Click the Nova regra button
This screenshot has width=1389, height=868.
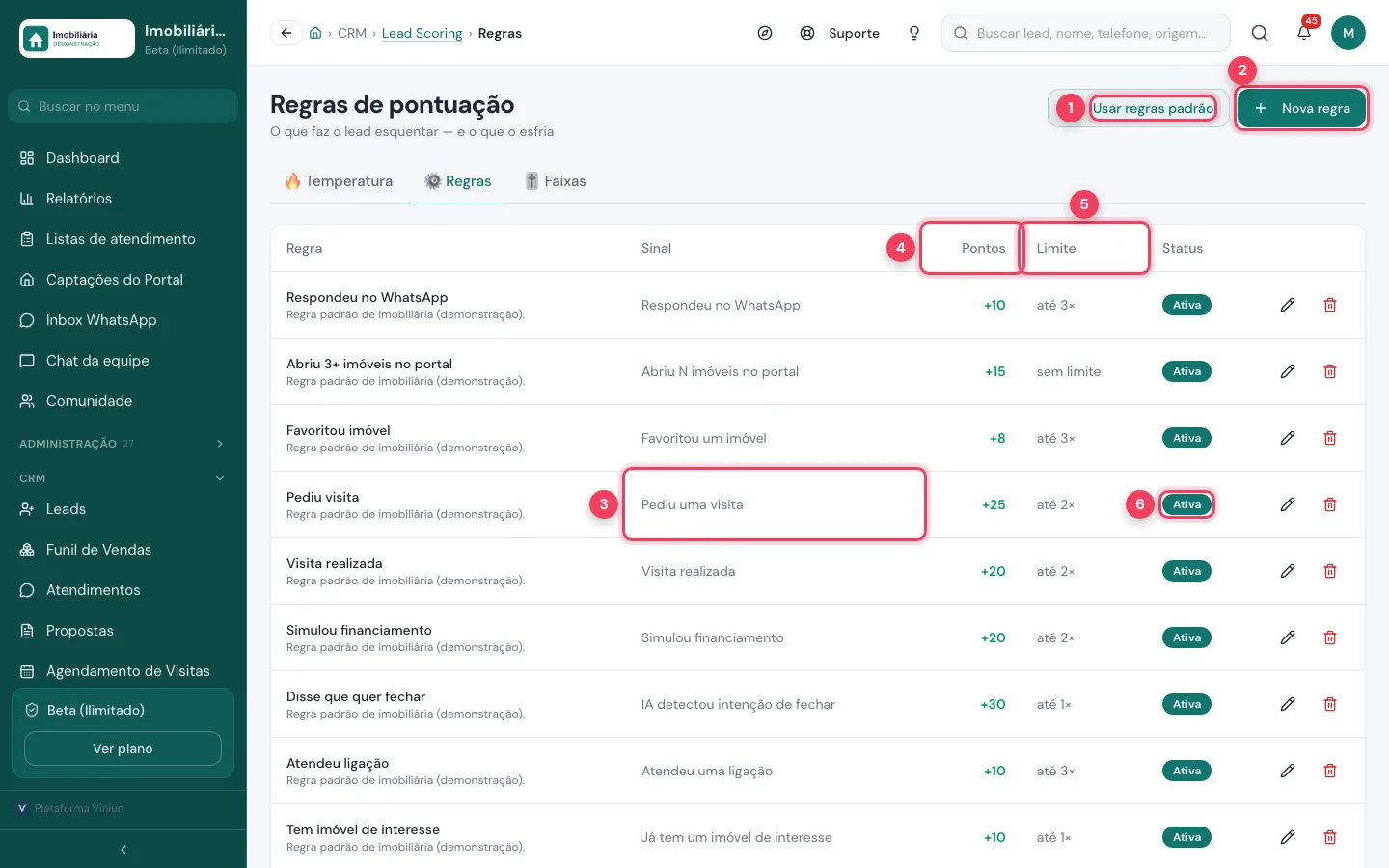(1301, 108)
